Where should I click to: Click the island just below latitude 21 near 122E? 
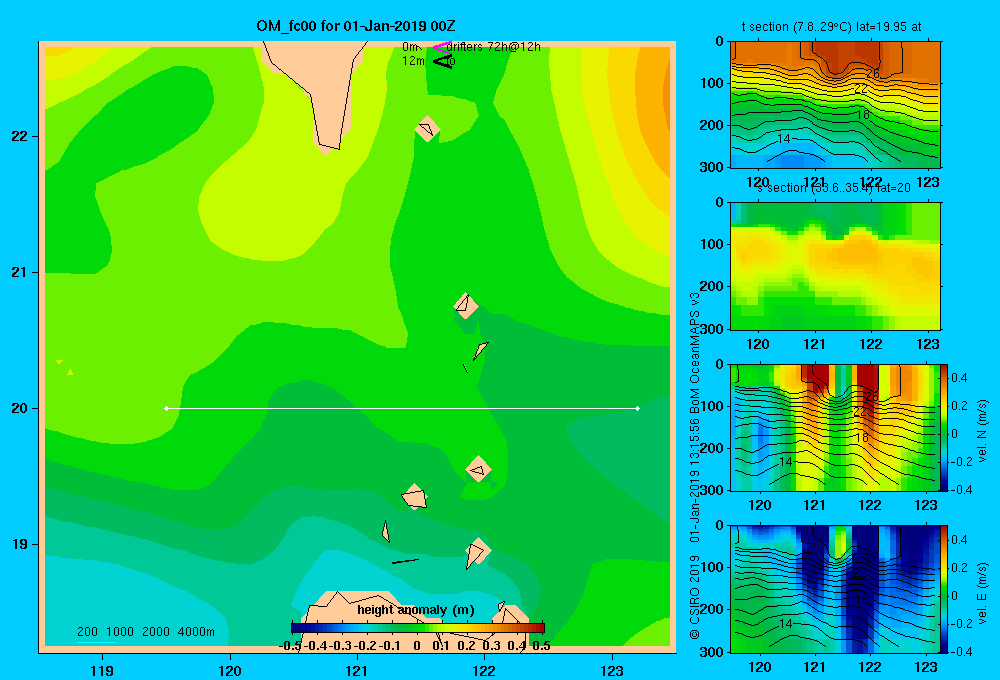click(466, 305)
